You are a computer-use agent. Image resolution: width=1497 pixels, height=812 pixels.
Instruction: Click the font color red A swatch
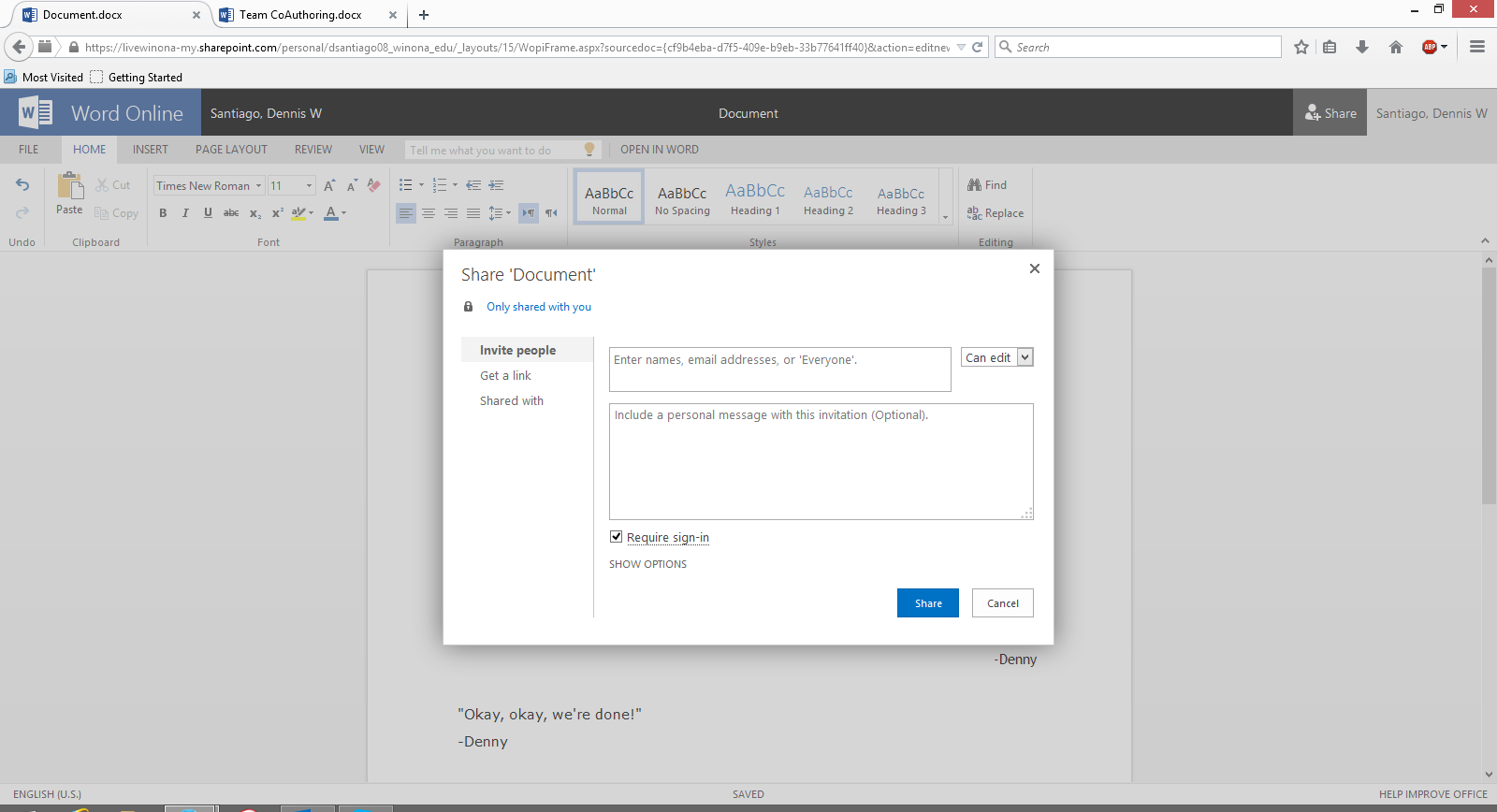[330, 213]
